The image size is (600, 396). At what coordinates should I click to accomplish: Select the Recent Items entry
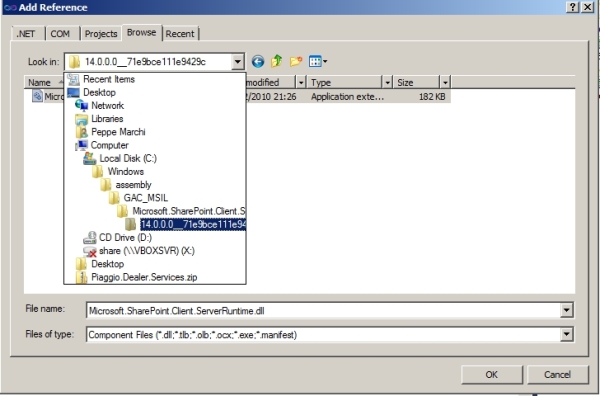109,79
